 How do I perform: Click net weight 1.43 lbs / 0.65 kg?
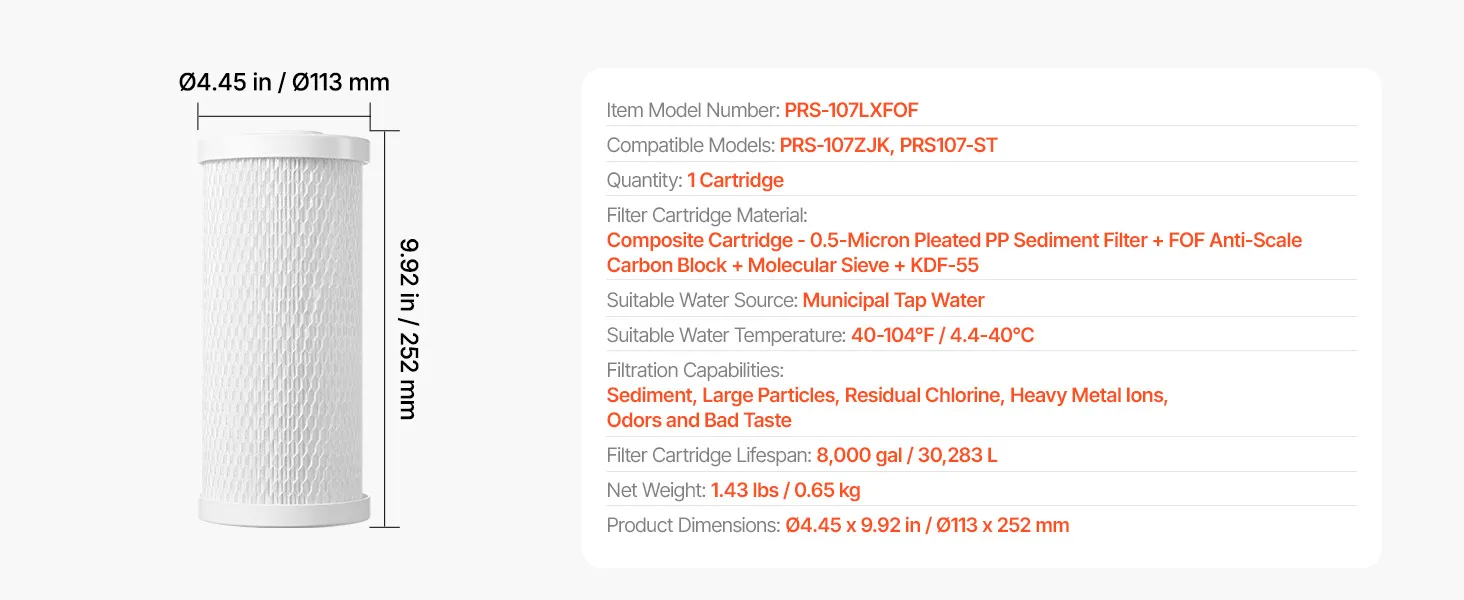pos(785,490)
